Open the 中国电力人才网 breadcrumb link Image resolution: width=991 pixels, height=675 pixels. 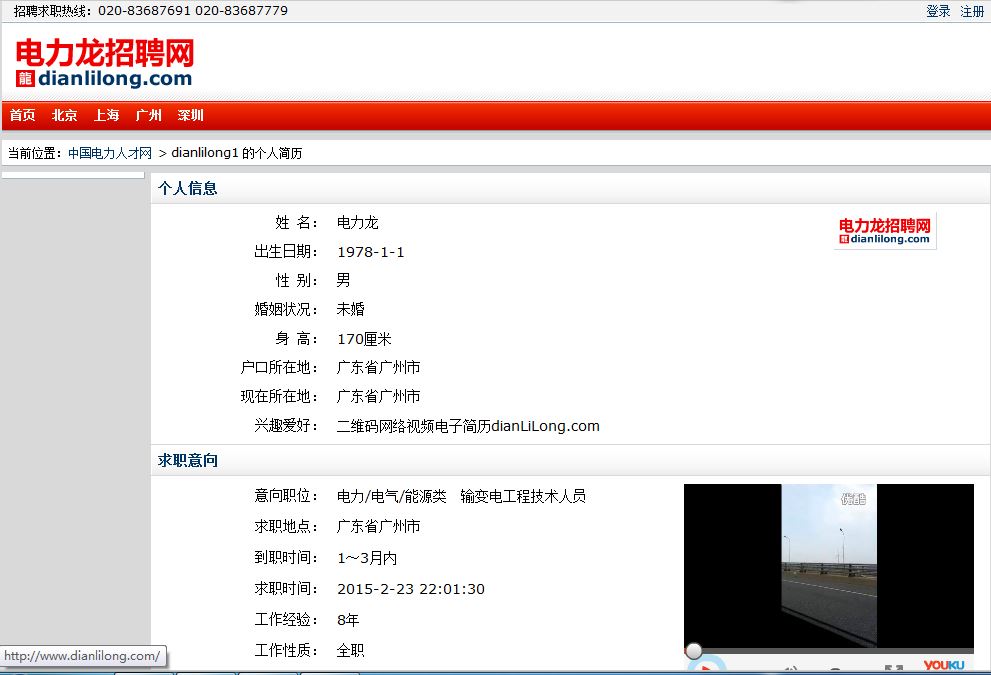coord(110,153)
